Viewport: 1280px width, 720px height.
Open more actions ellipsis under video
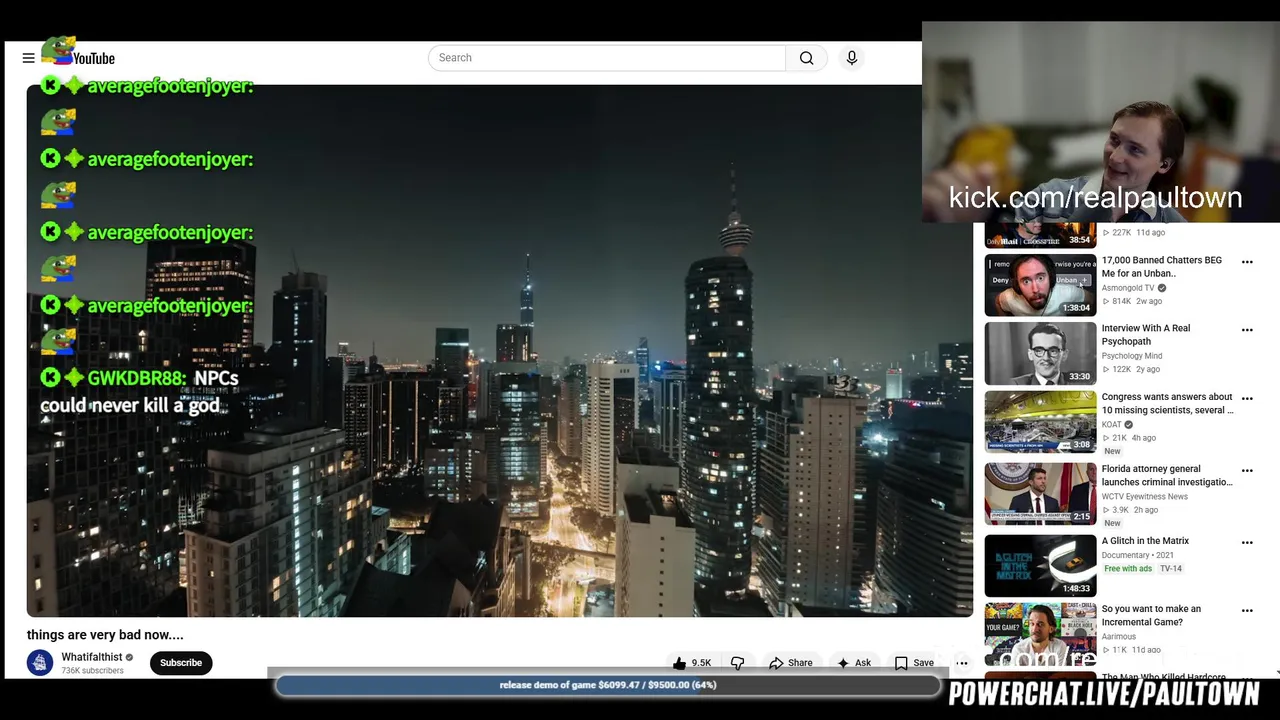coord(961,663)
